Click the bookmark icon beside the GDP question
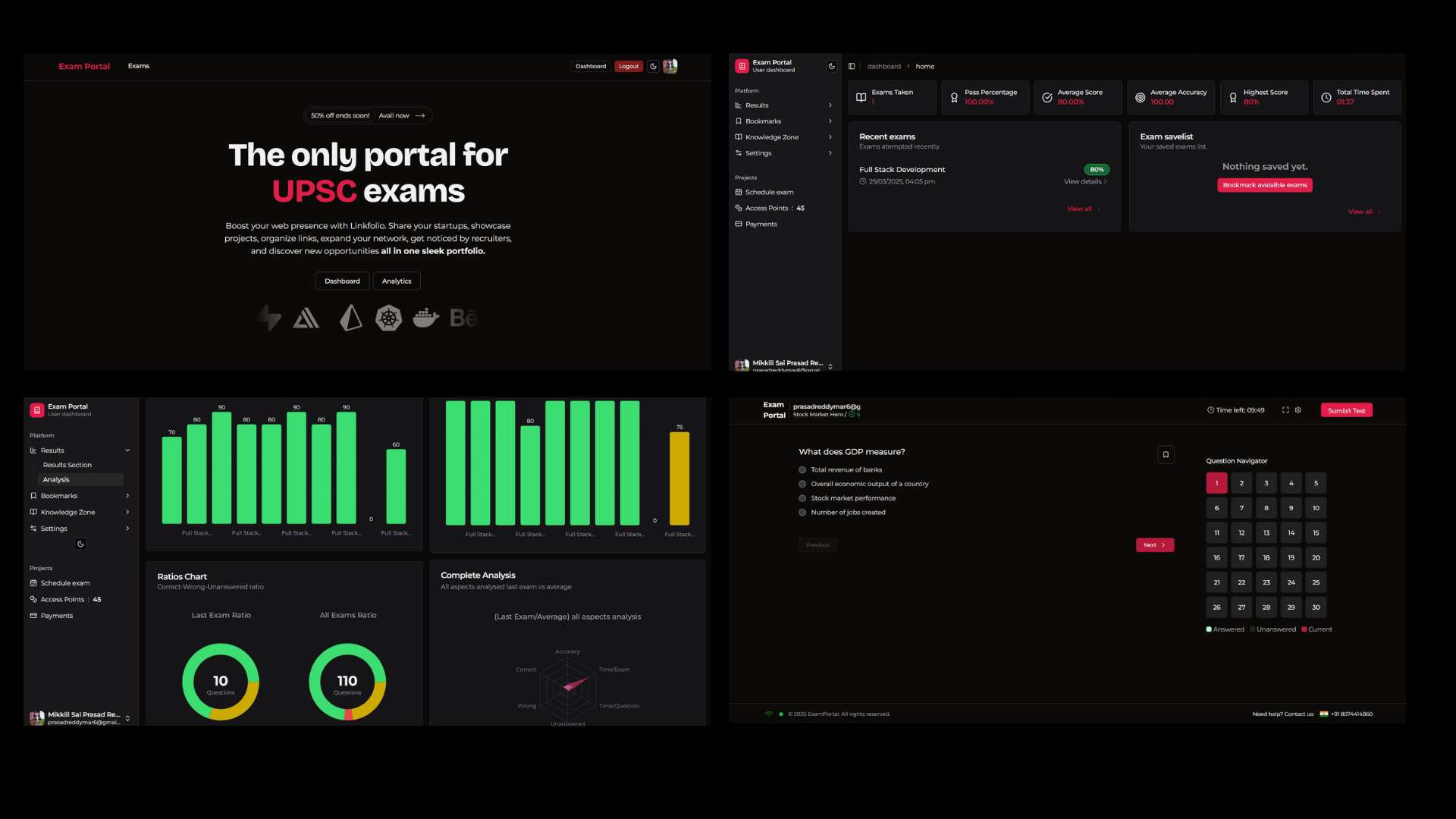Image resolution: width=1456 pixels, height=819 pixels. pos(1166,454)
